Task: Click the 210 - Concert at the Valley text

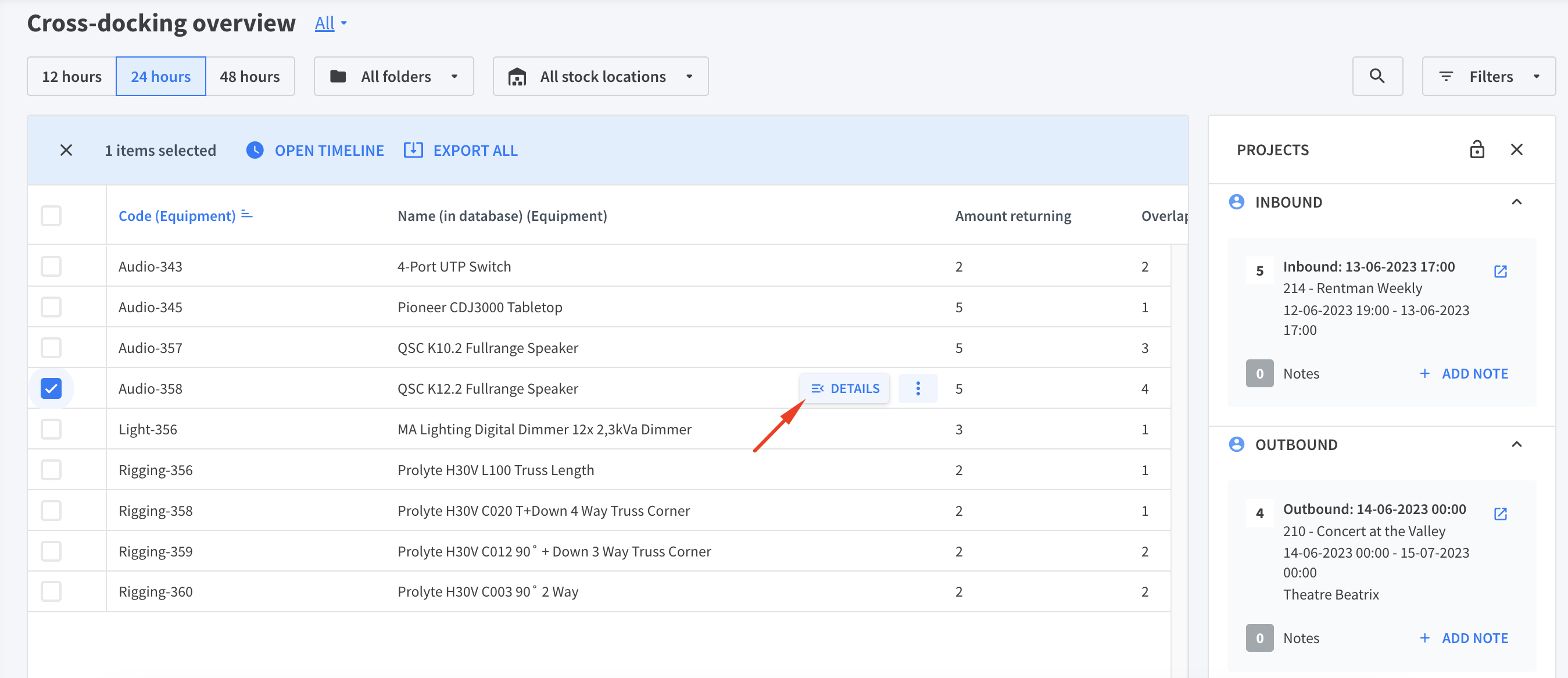Action: click(1364, 531)
